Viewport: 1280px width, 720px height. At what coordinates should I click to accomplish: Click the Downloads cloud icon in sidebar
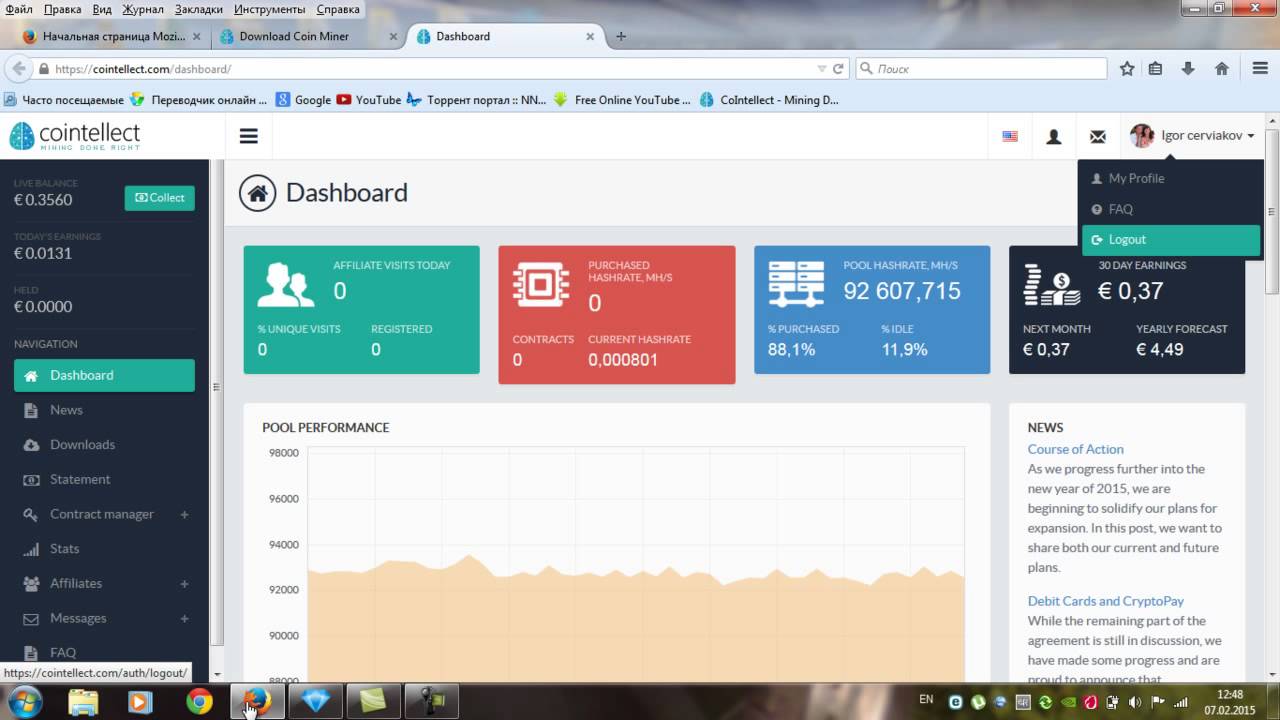click(x=30, y=445)
